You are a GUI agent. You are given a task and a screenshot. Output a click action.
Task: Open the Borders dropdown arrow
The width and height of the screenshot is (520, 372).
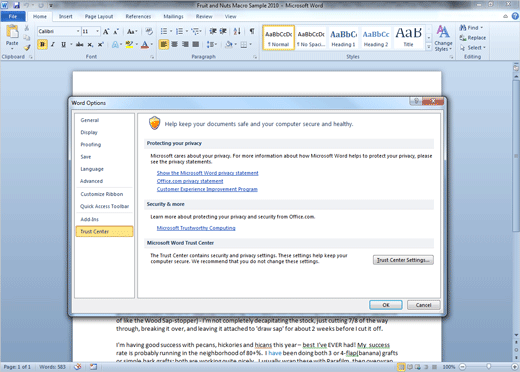coord(250,44)
